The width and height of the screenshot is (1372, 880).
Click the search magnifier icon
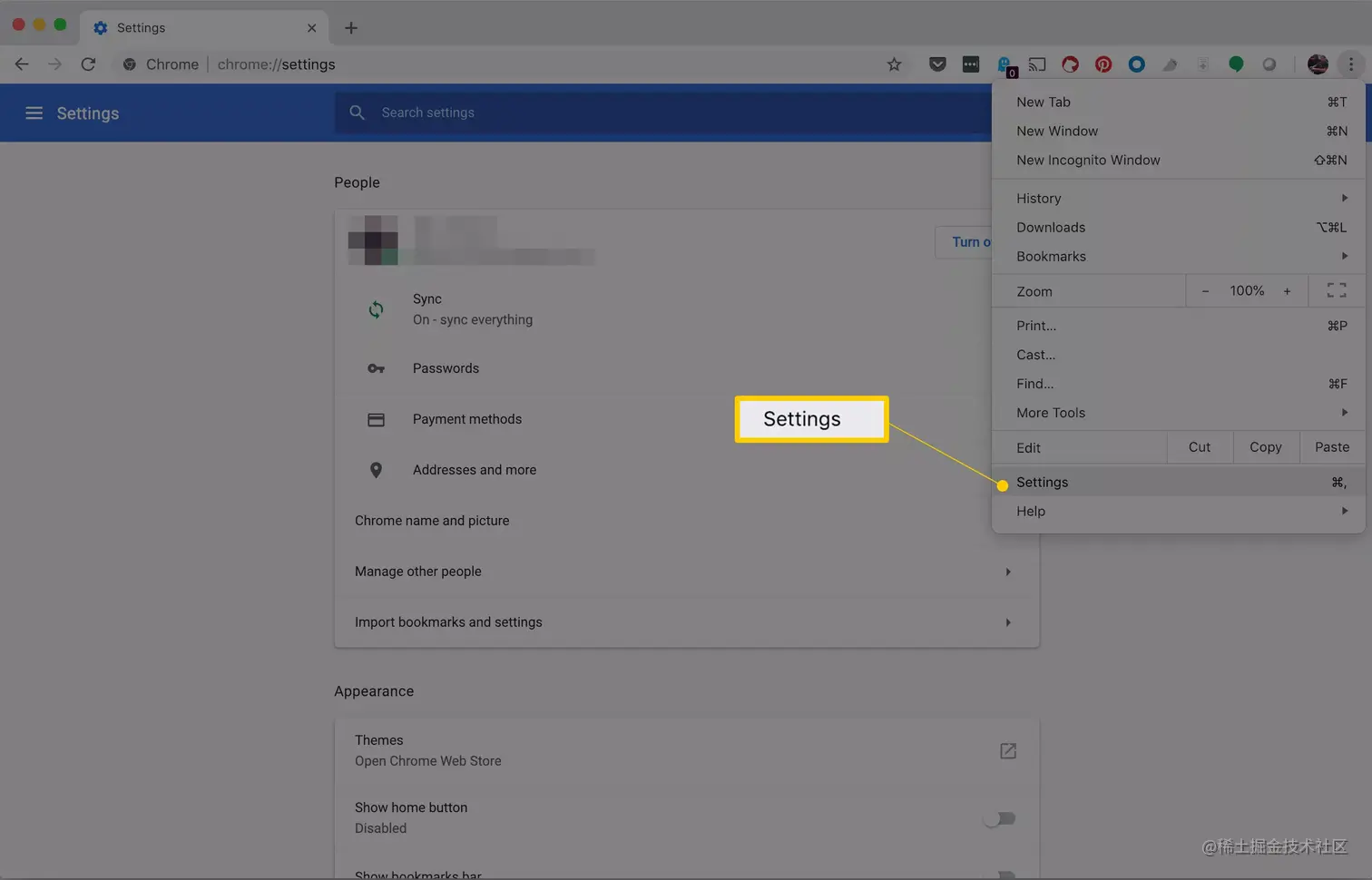point(358,112)
